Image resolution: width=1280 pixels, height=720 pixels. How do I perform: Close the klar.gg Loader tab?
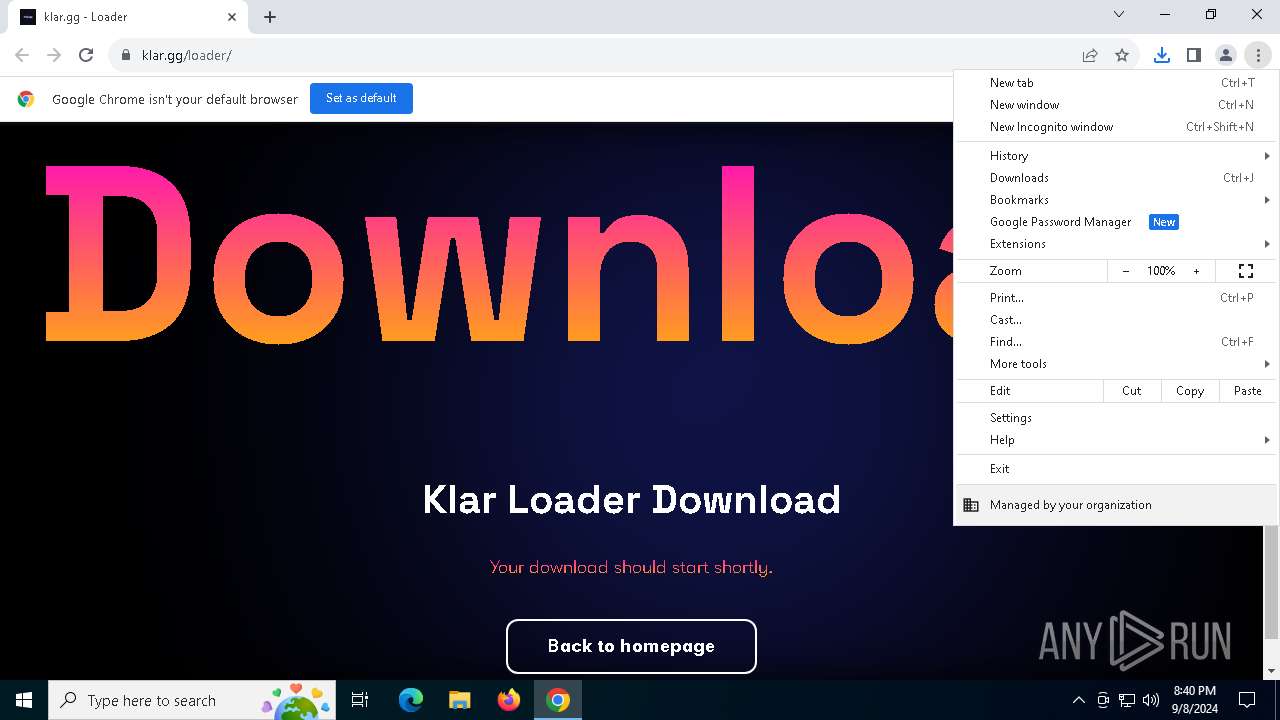tap(232, 17)
